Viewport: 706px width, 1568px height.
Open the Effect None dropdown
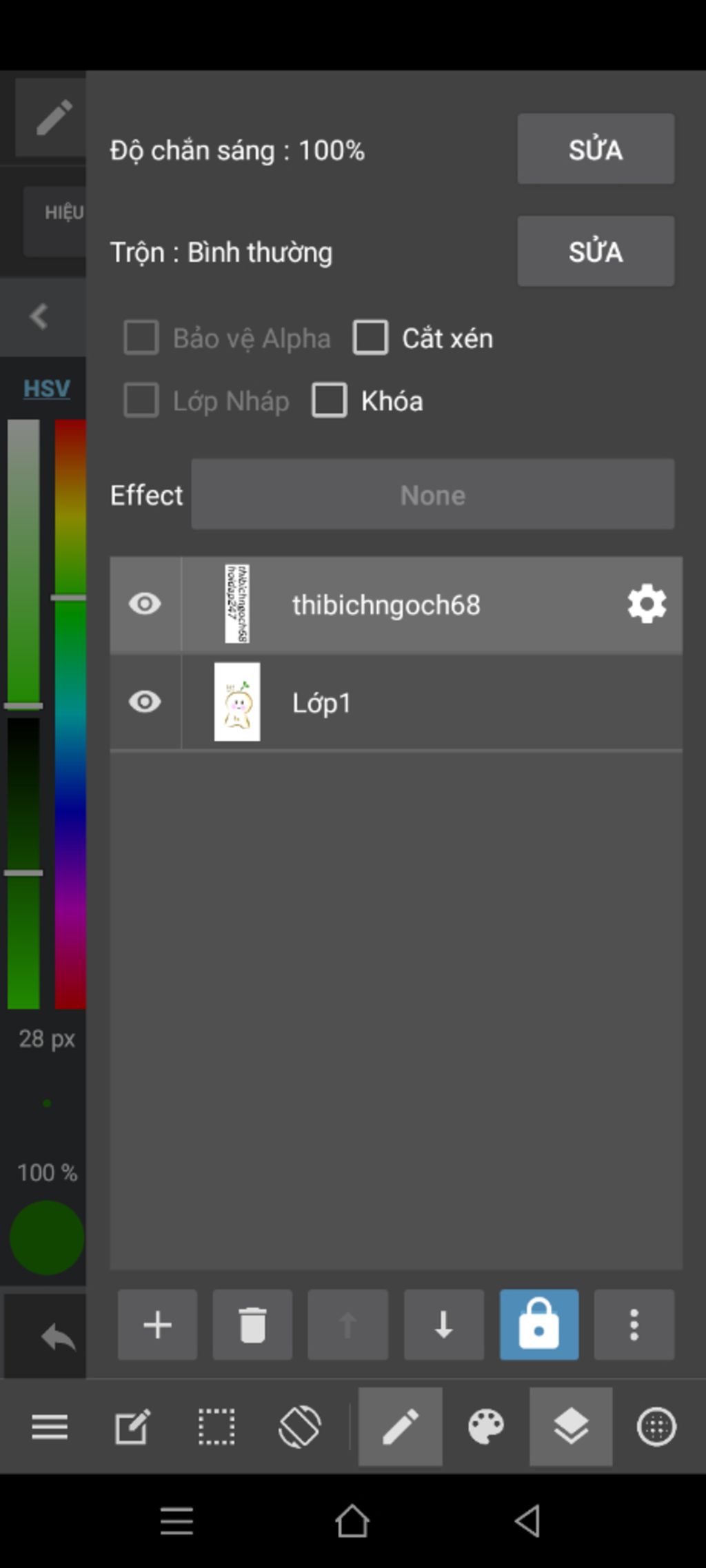[x=433, y=494]
